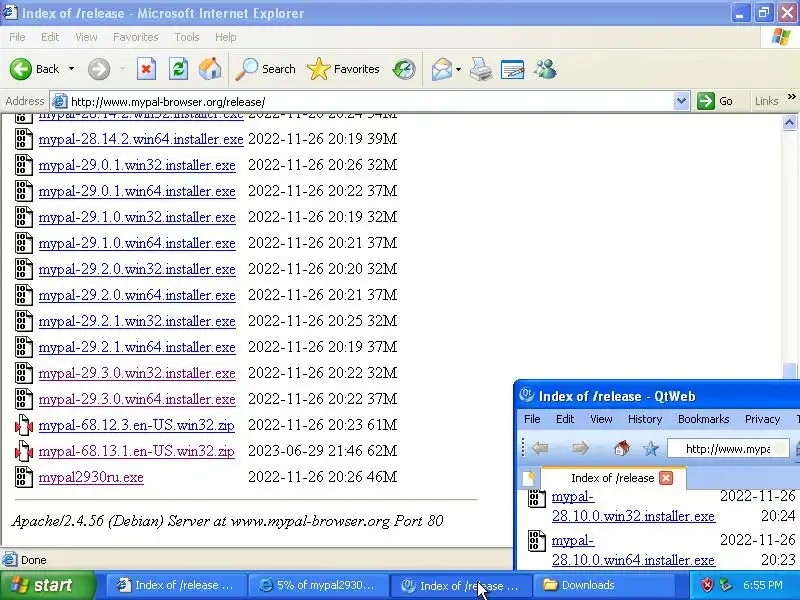Open the History clock icon

pyautogui.click(x=404, y=69)
